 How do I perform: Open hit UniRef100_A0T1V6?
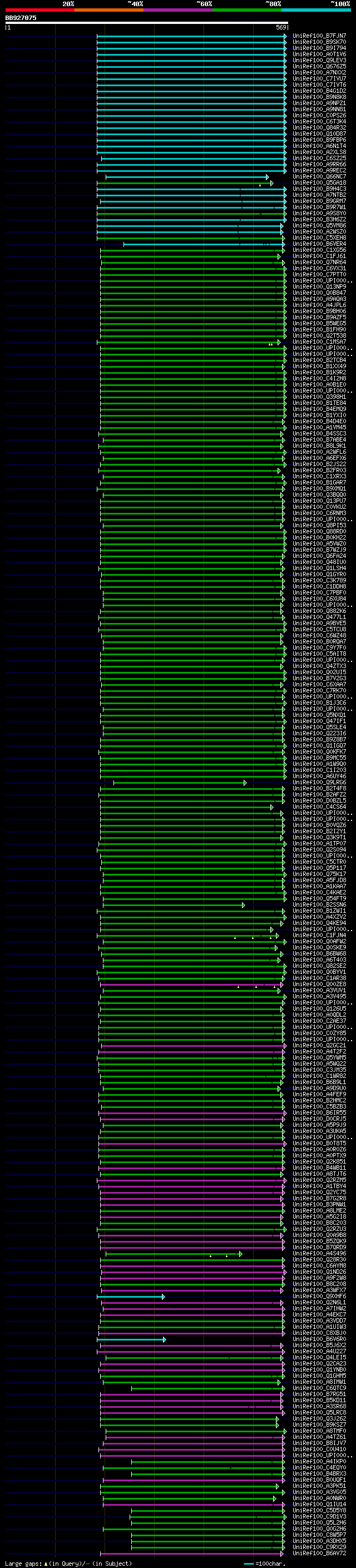[319, 54]
